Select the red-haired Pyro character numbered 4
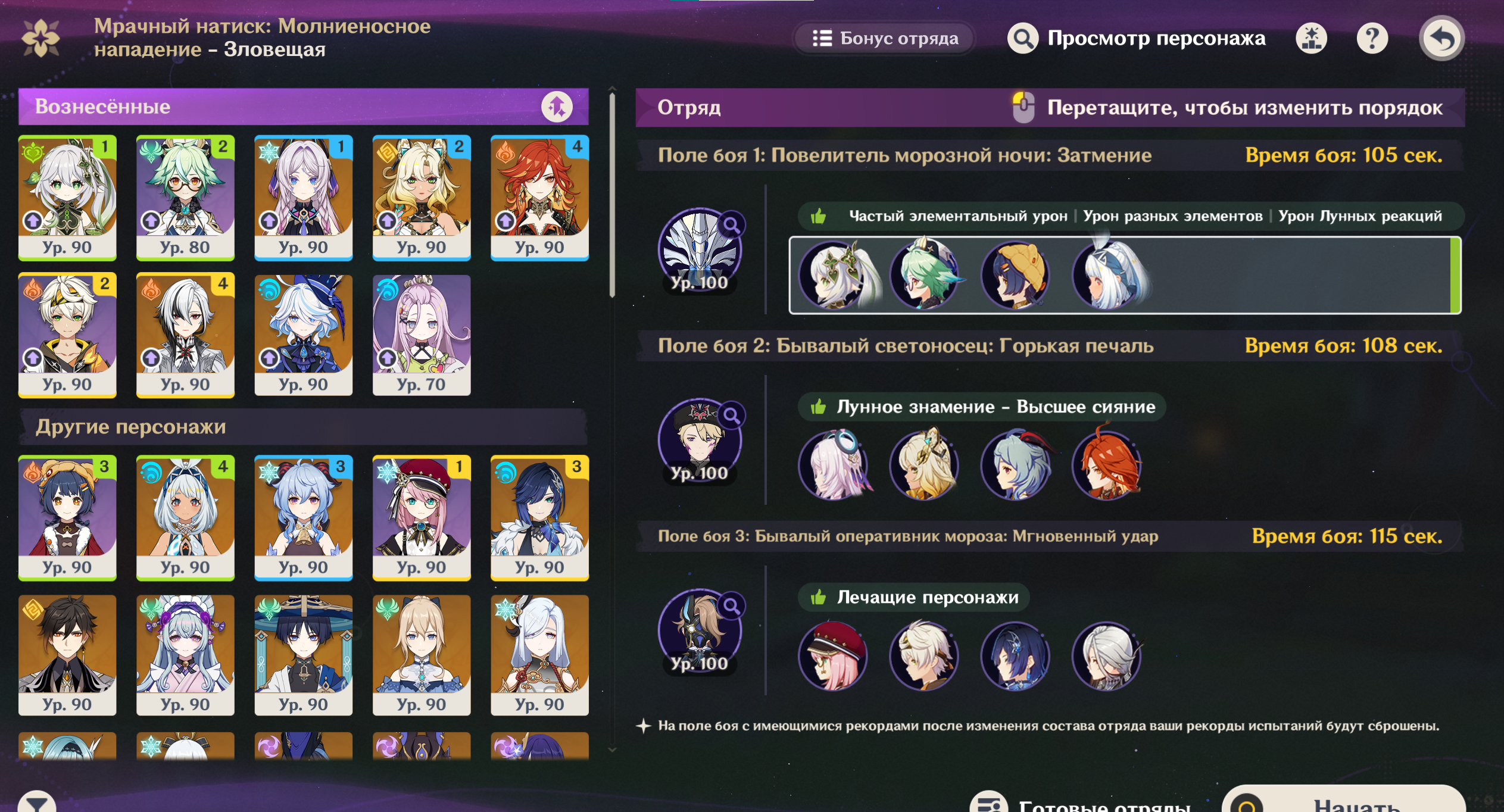1504x812 pixels. [x=539, y=198]
